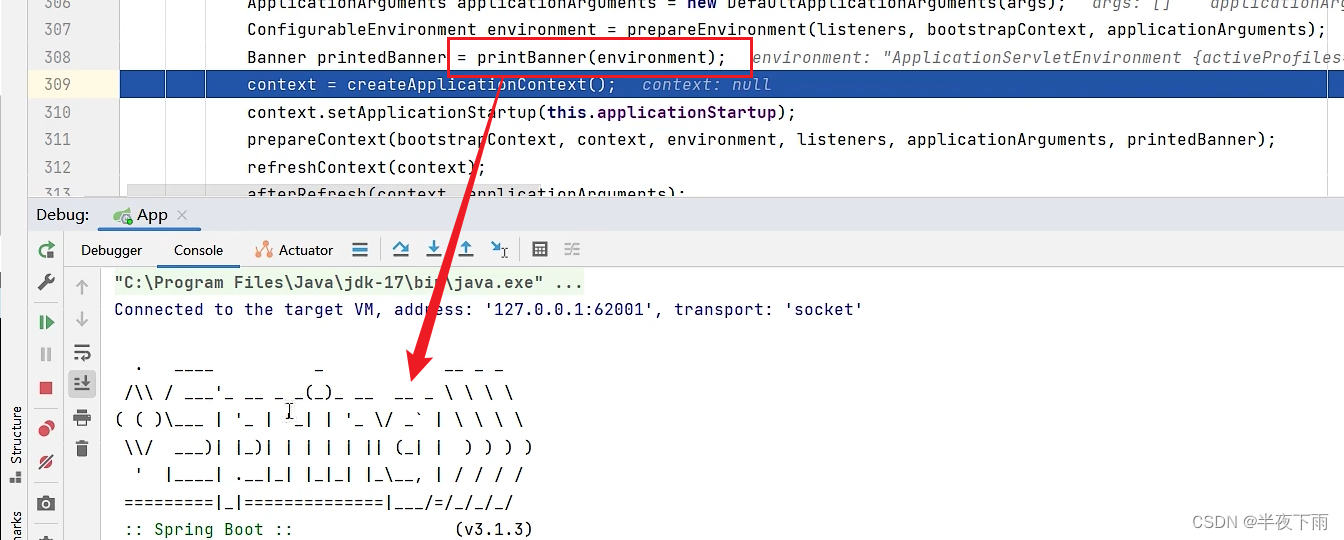This screenshot has height=540, width=1344.
Task: Close the App debug tab
Action: [182, 215]
